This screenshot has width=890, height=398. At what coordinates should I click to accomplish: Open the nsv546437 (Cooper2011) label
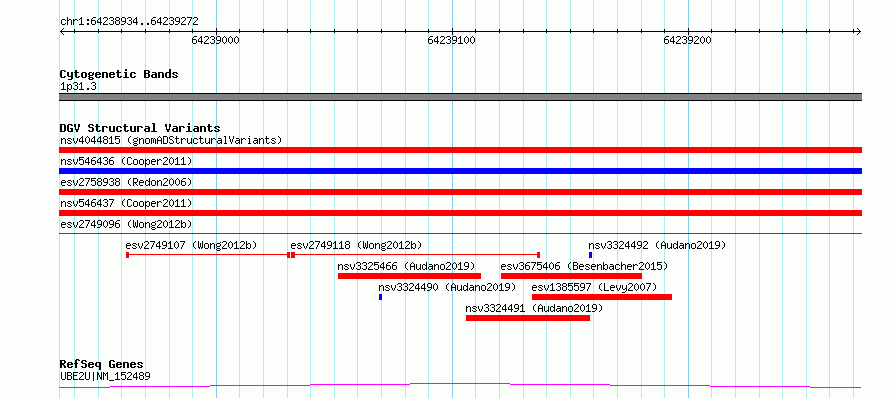[126, 203]
